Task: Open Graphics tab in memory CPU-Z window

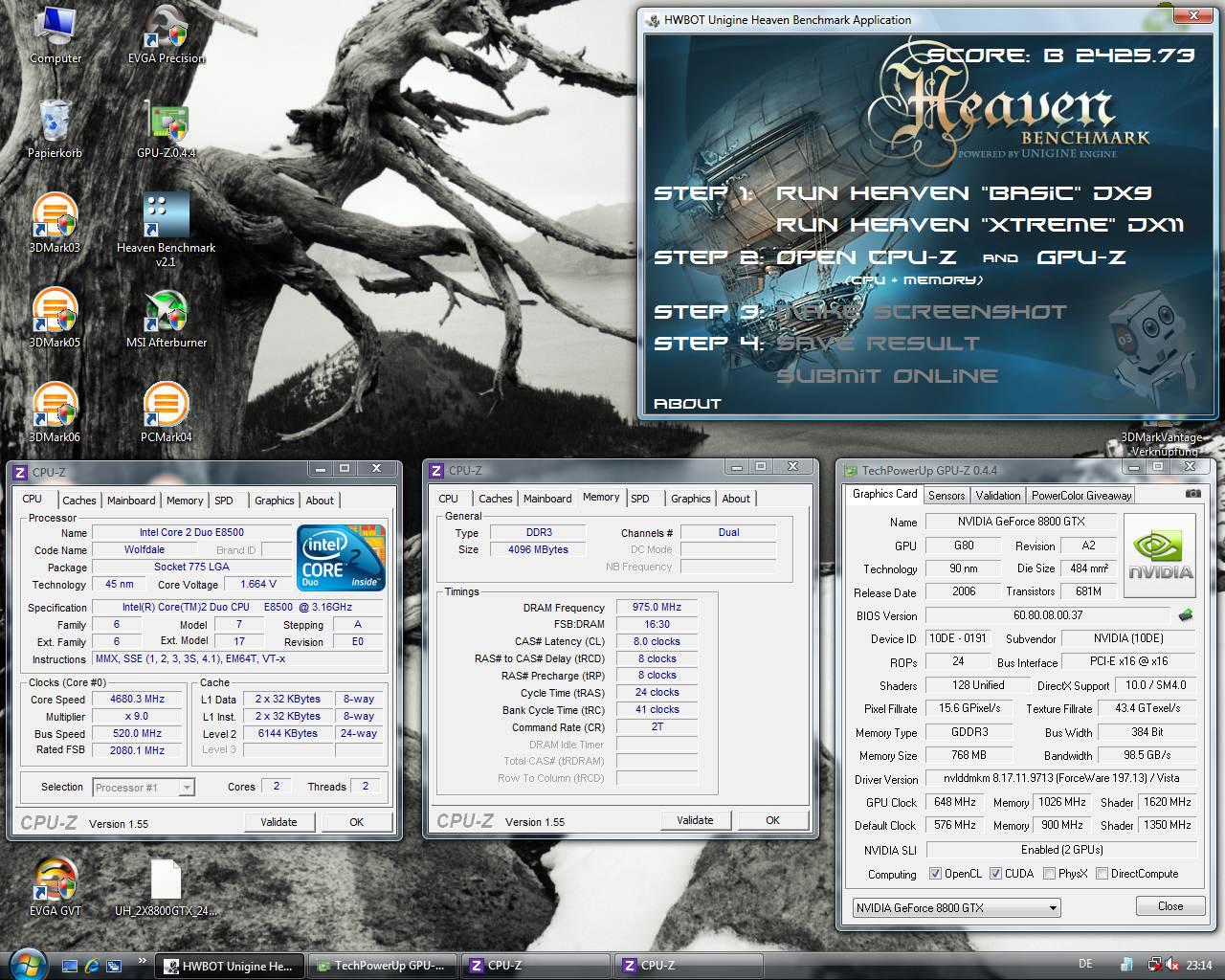Action: click(690, 499)
